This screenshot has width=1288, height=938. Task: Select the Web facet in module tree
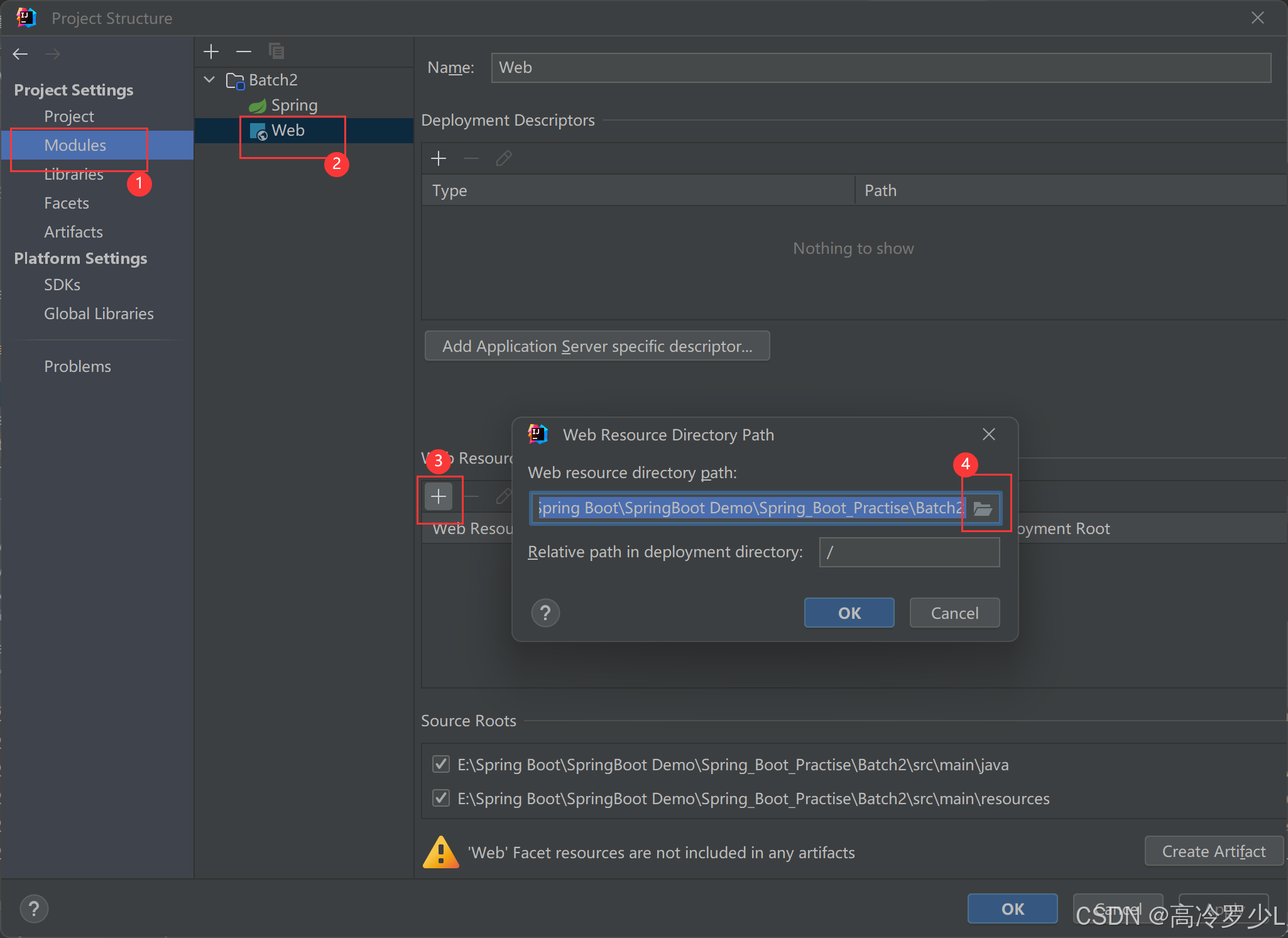(288, 131)
